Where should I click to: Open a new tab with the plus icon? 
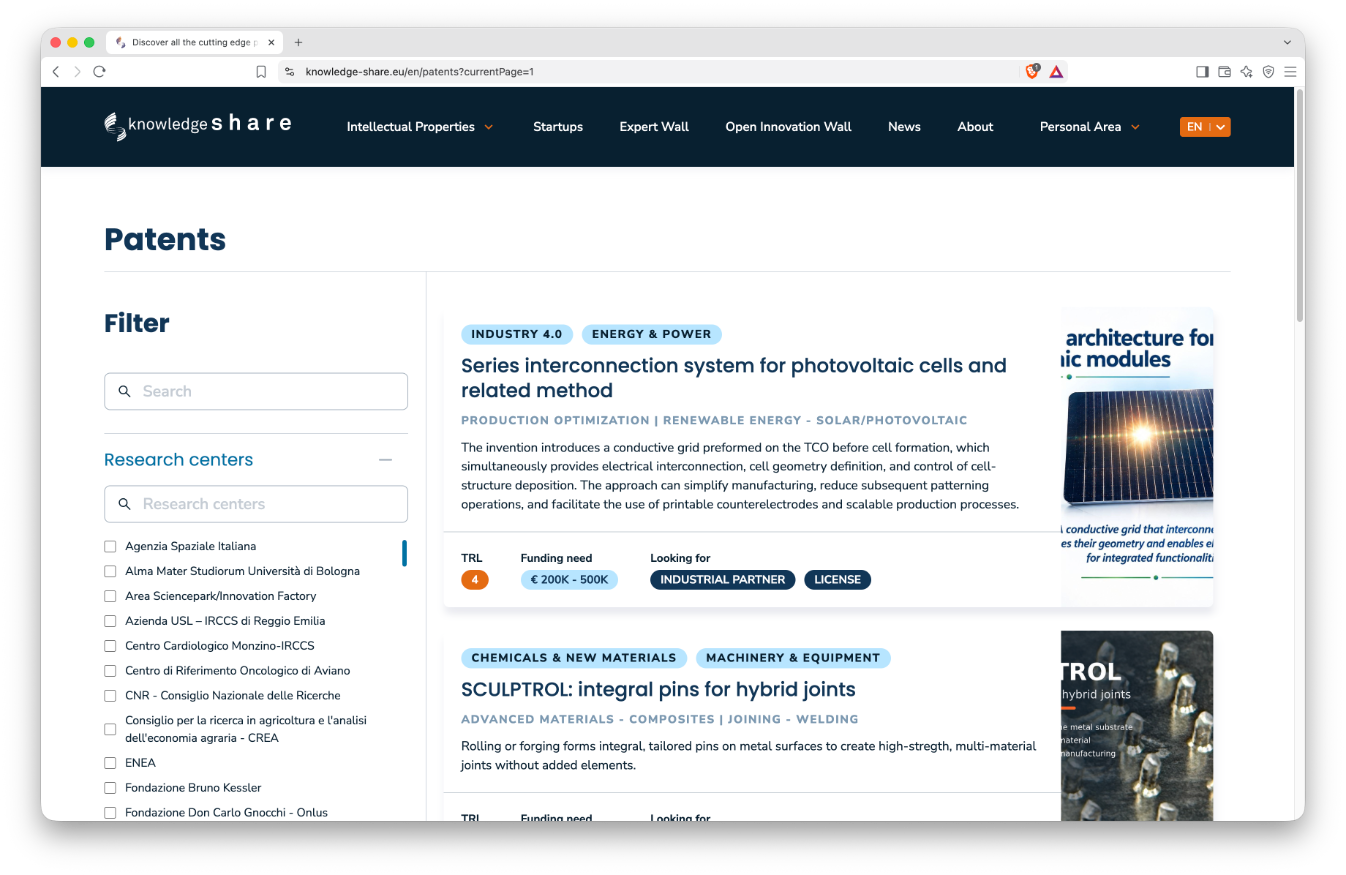298,42
